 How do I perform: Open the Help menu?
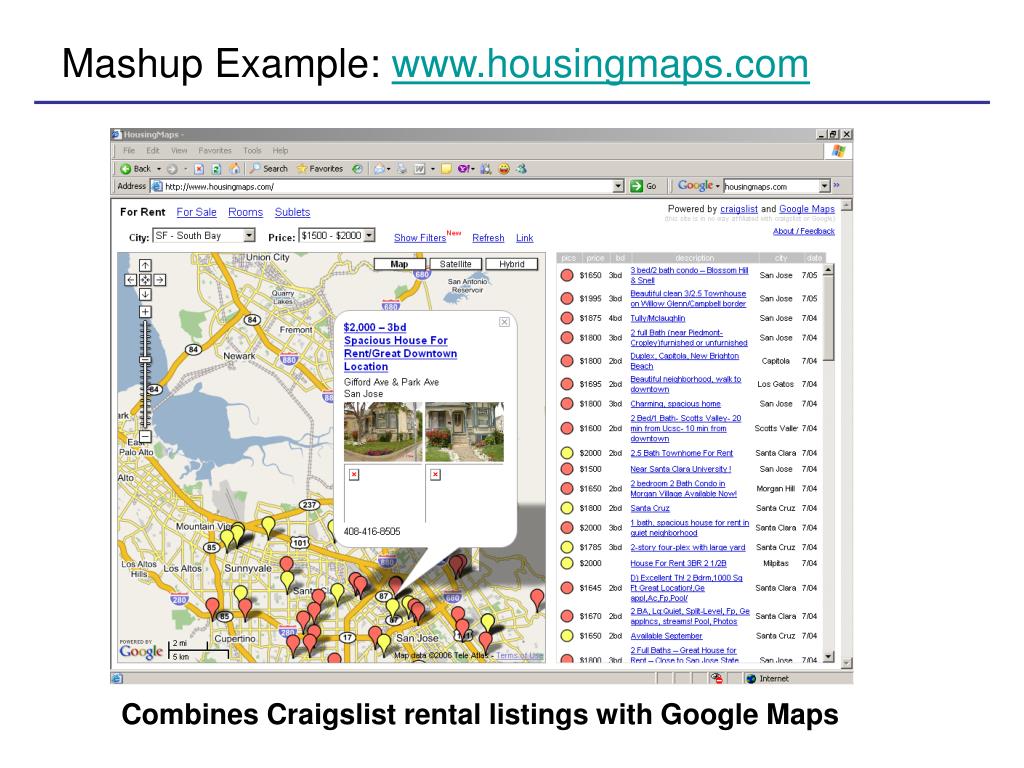pyautogui.click(x=280, y=150)
